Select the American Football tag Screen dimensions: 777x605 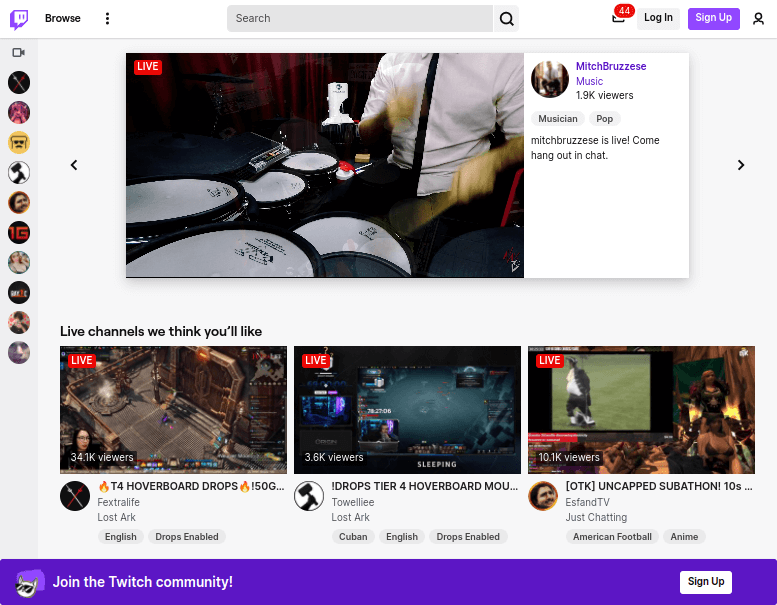(x=612, y=537)
